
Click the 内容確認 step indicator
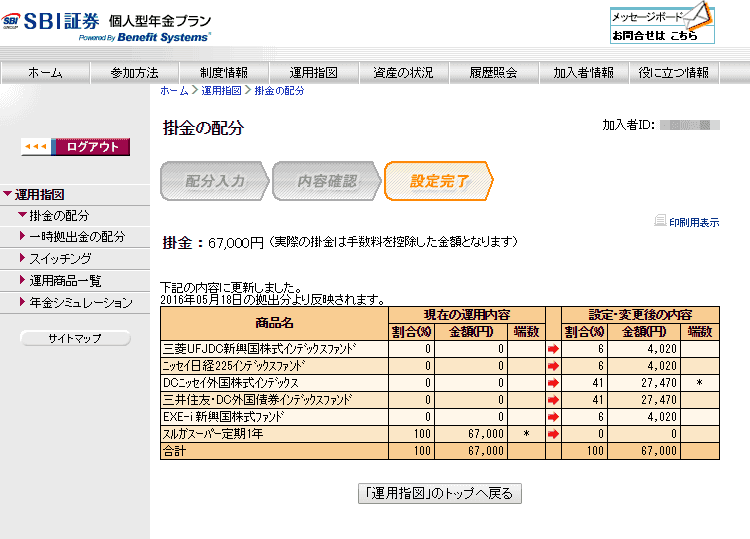pyautogui.click(x=327, y=181)
